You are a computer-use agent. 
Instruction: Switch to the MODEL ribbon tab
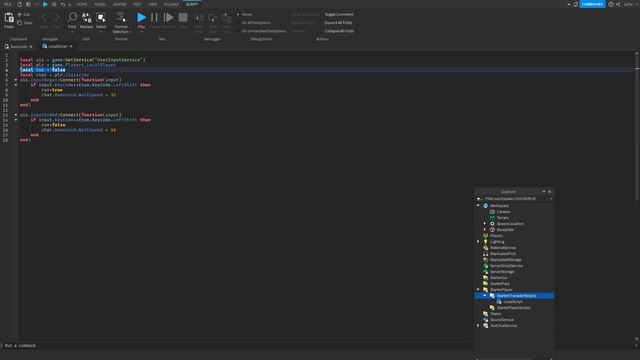[x=100, y=4]
